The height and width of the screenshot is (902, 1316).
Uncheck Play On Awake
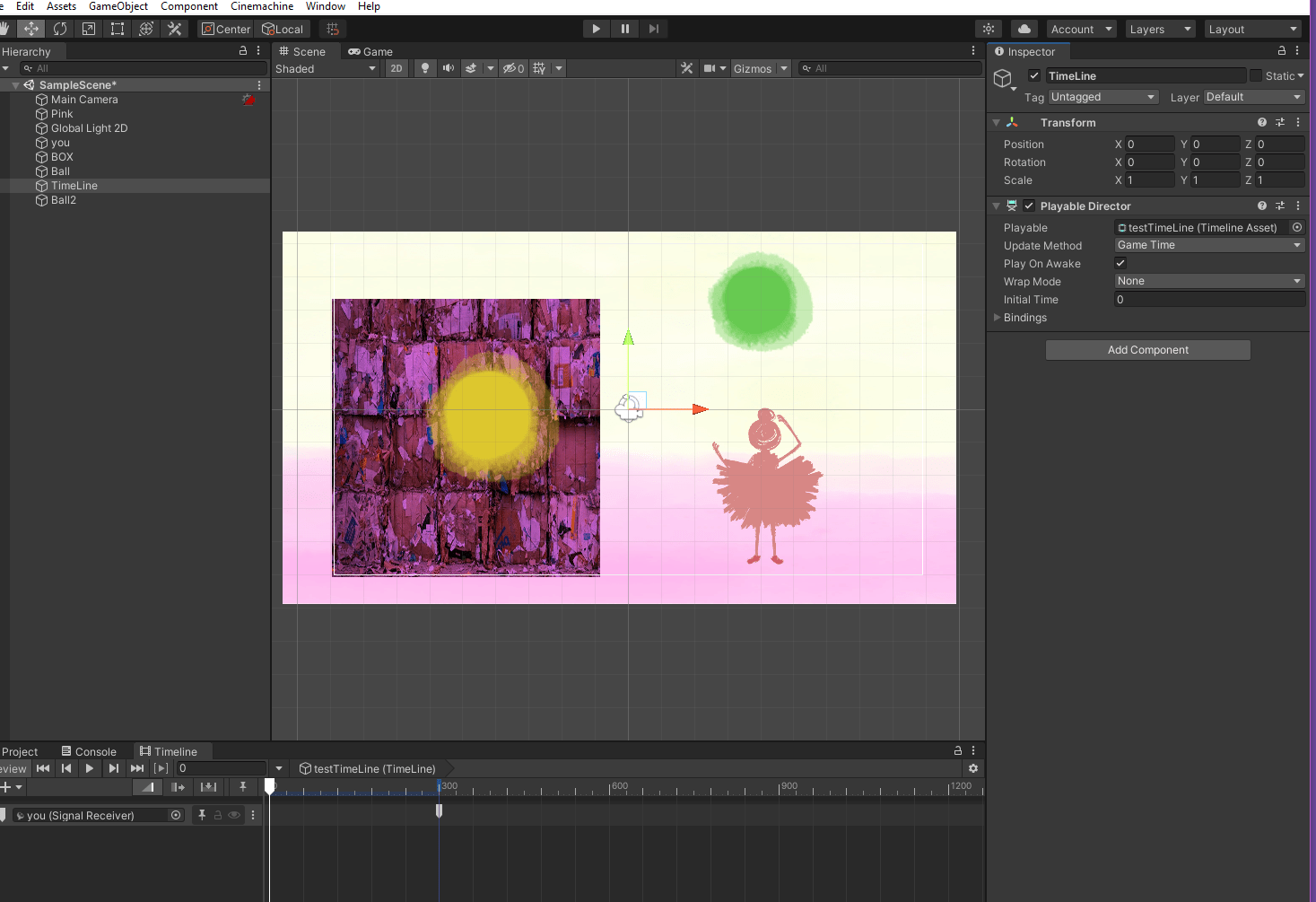[1120, 263]
